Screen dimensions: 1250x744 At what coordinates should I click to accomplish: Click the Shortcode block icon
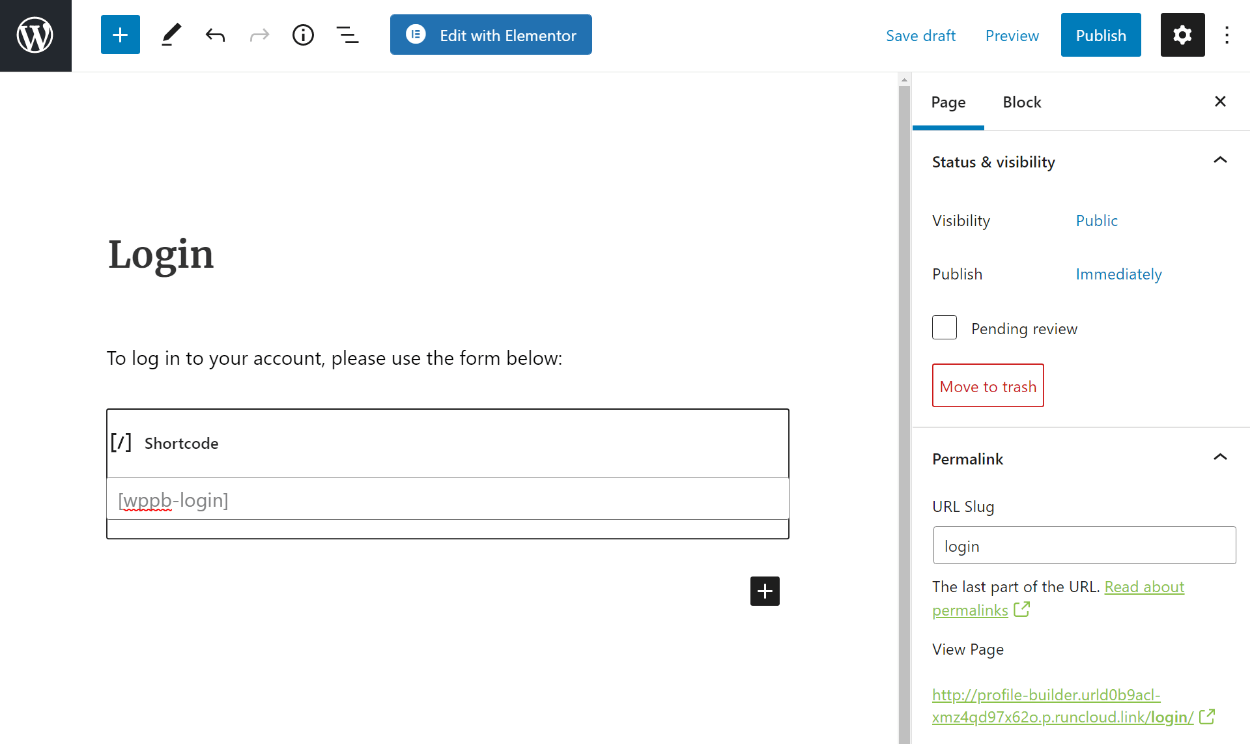tap(121, 442)
